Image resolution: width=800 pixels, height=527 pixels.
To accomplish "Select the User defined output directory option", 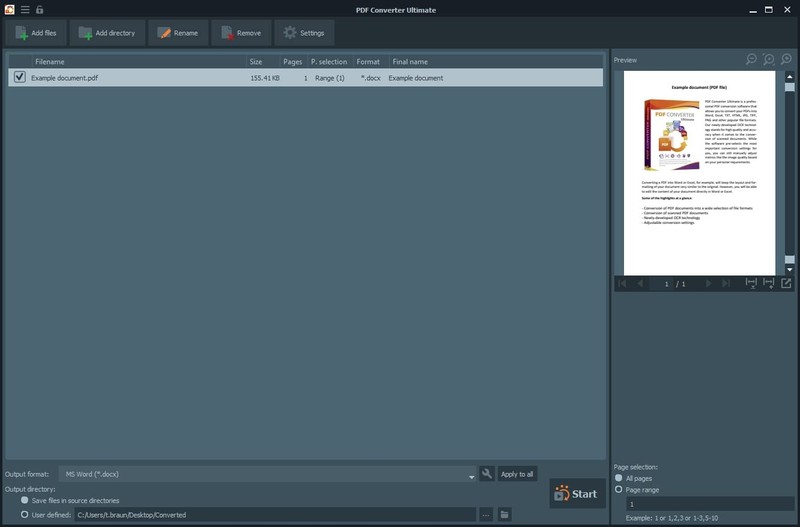I will pyautogui.click(x=24, y=514).
